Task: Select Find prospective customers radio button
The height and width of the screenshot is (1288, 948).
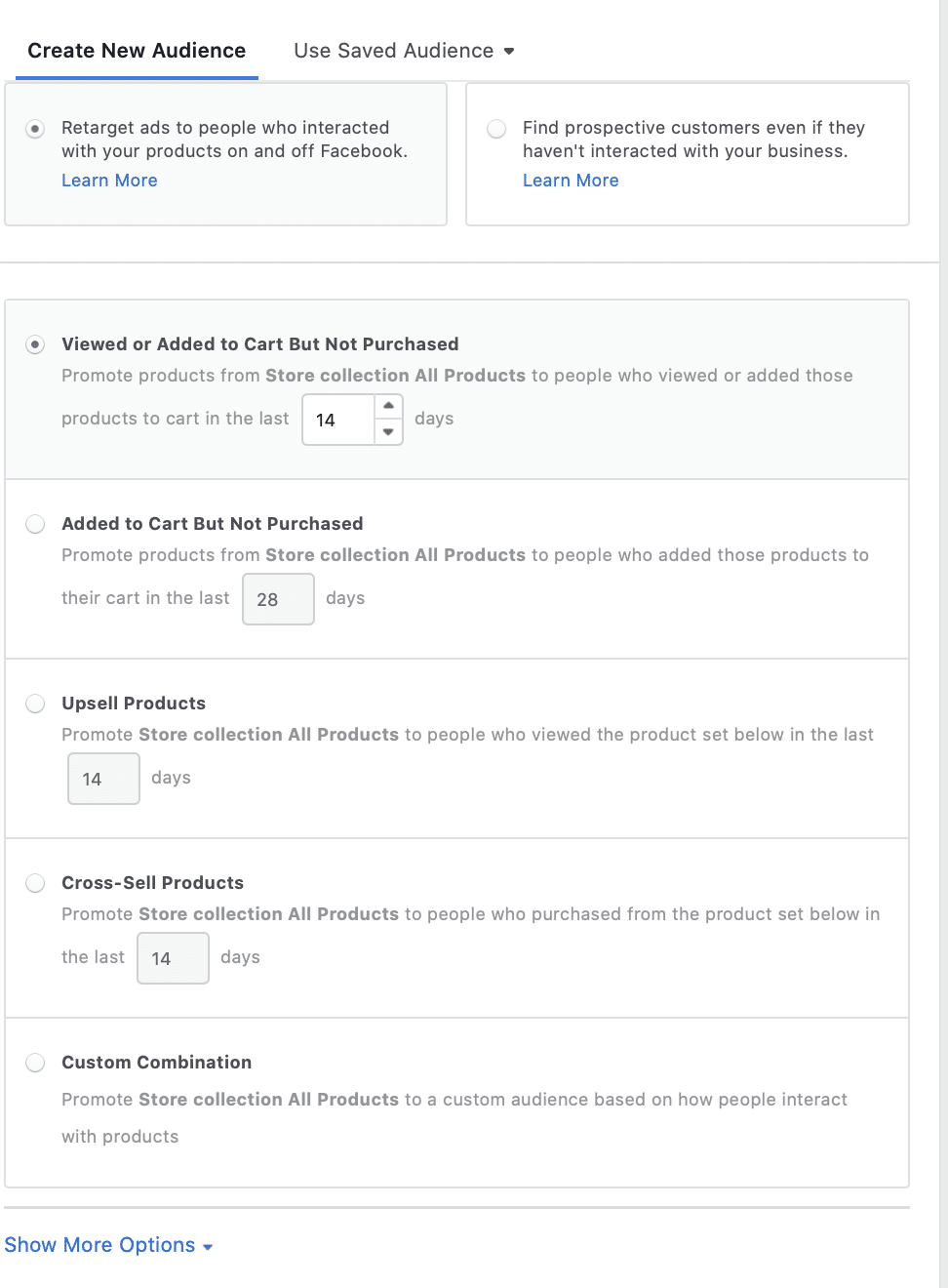Action: point(496,129)
